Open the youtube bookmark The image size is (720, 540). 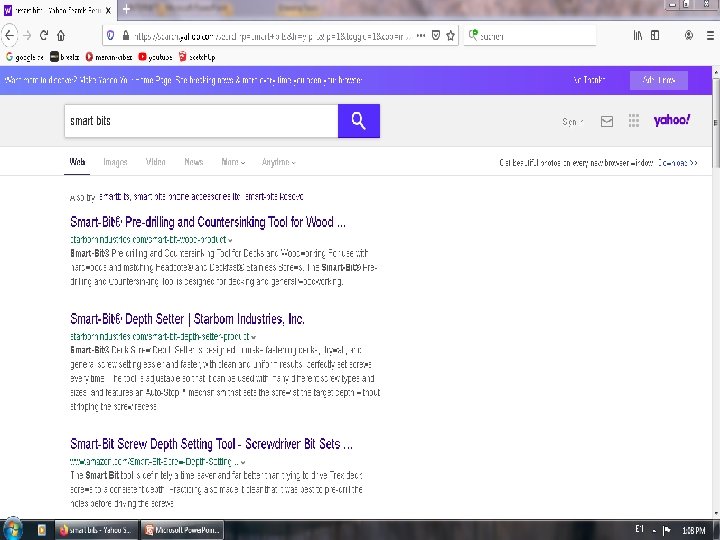click(155, 57)
